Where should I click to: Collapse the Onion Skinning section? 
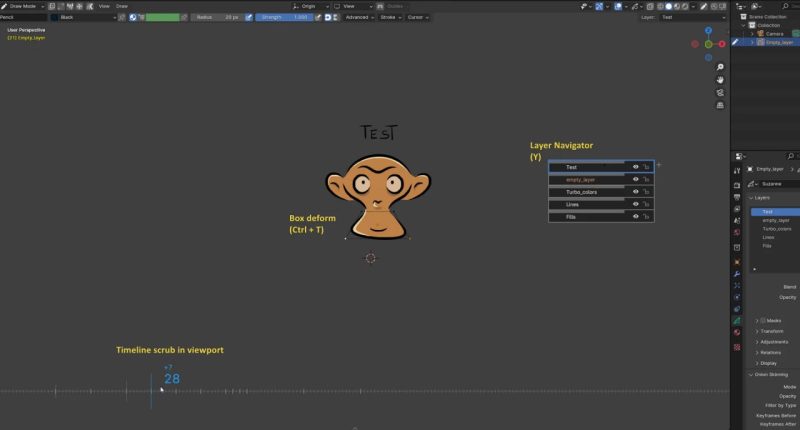(751, 374)
